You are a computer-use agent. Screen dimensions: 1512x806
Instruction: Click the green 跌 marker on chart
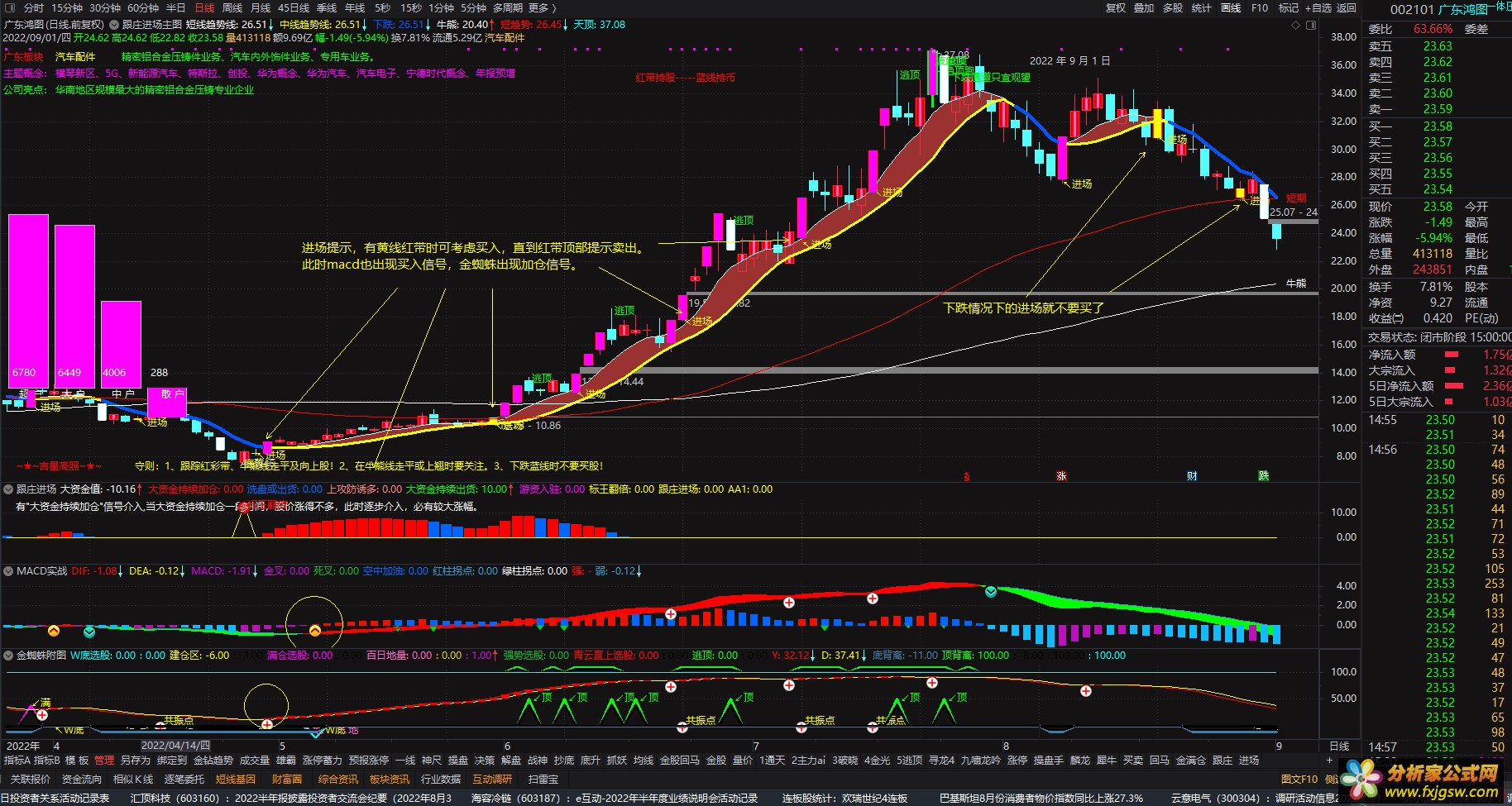pos(1264,476)
